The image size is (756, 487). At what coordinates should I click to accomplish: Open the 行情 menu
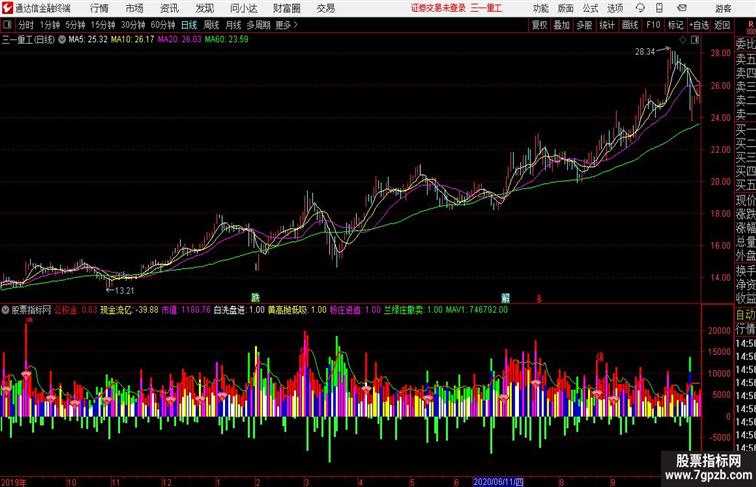point(99,8)
